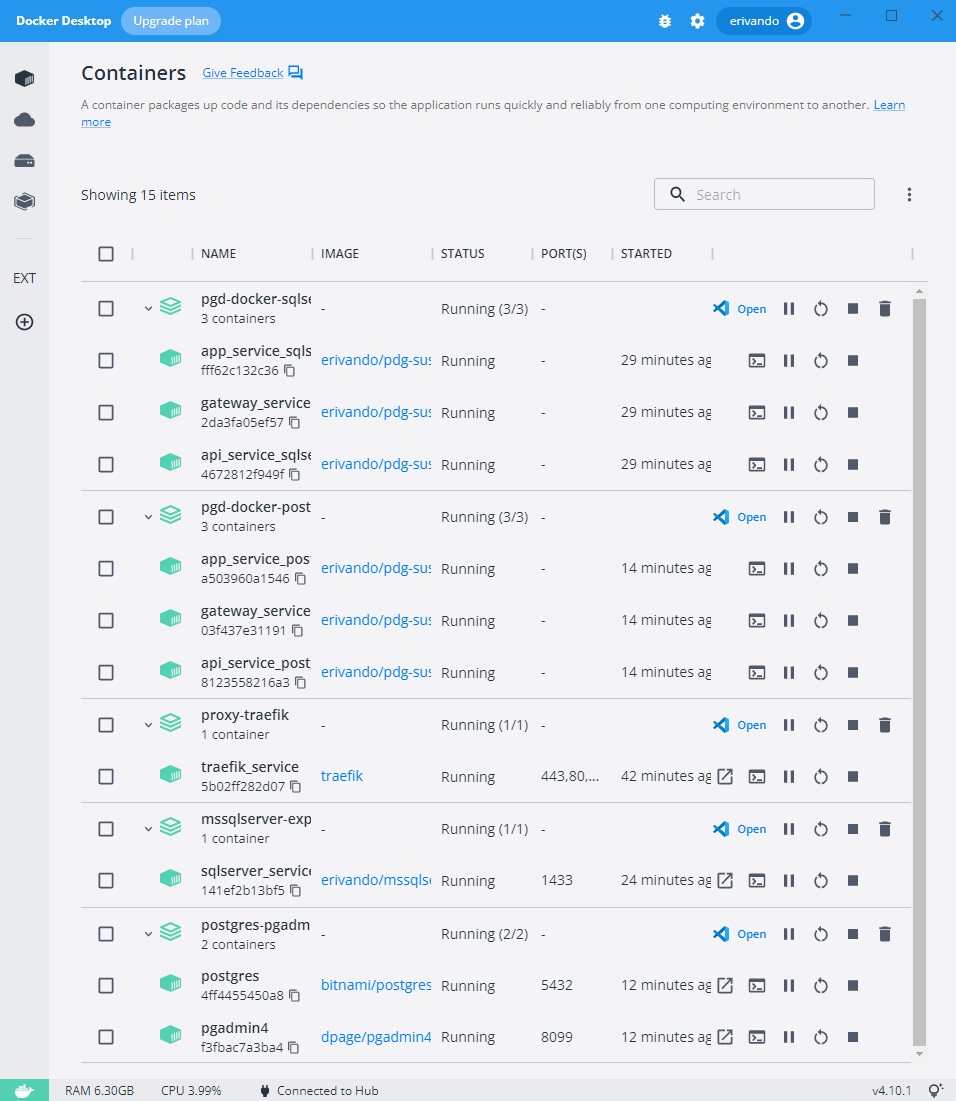Pause the fff62c132c36 container

tap(789, 361)
